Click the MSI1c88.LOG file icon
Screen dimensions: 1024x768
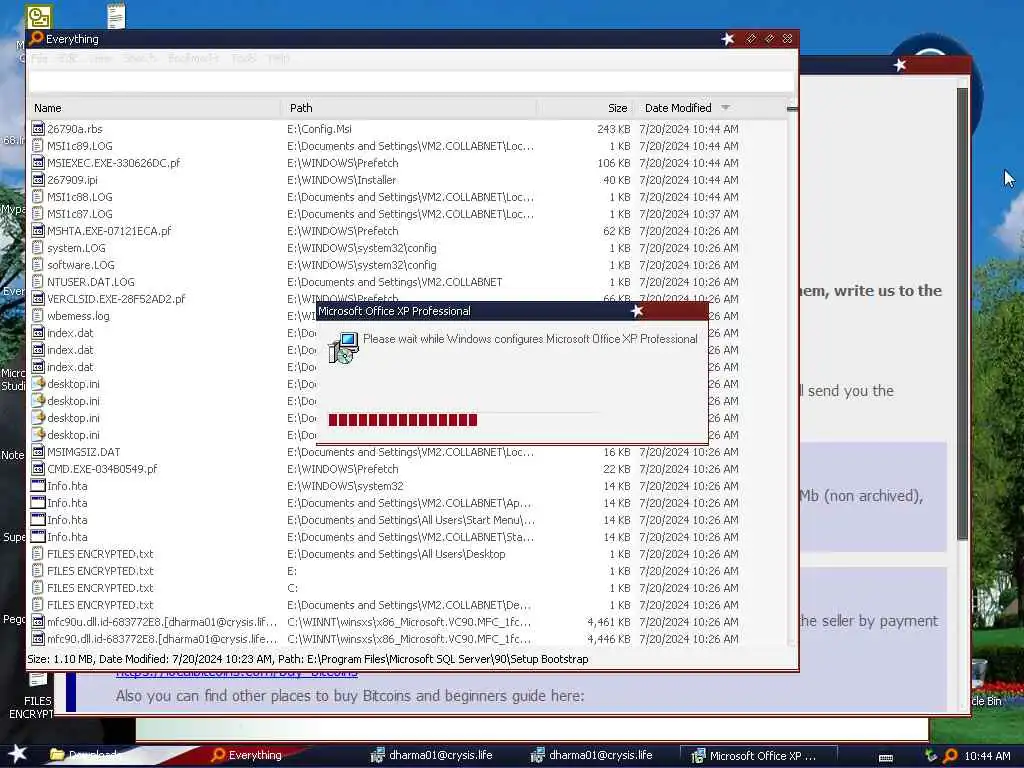[38, 197]
